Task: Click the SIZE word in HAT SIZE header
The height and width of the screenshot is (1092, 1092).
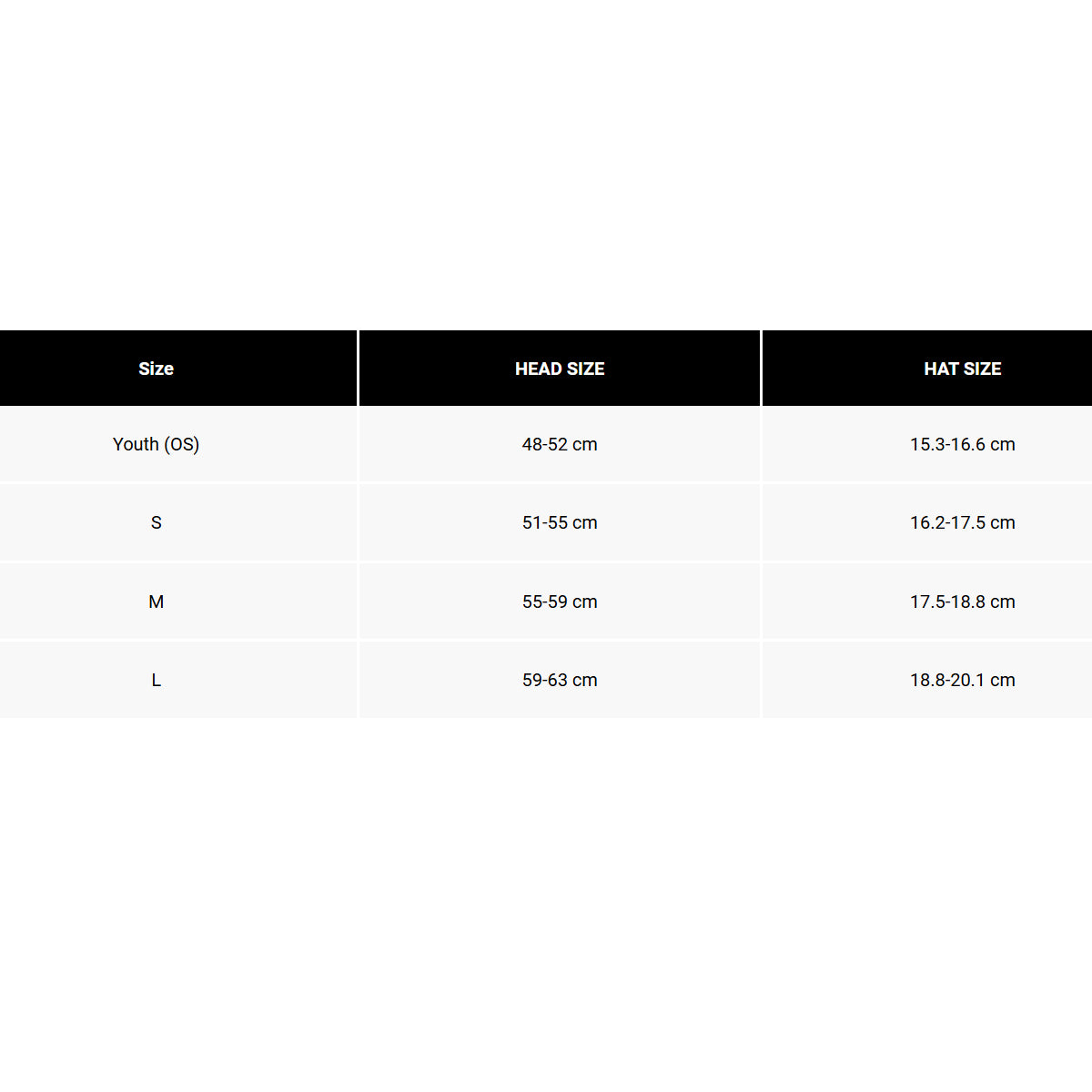Action: (982, 369)
